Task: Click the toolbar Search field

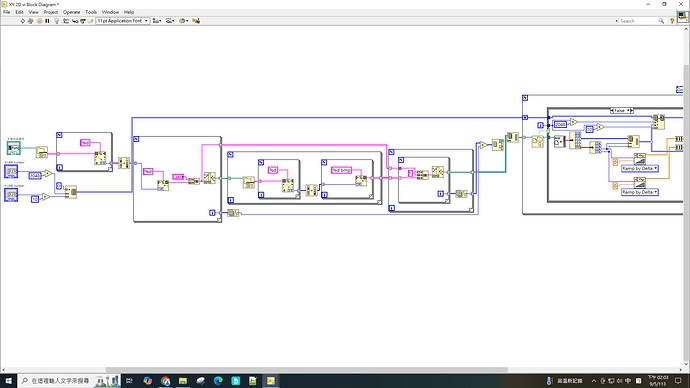Action: [x=638, y=21]
